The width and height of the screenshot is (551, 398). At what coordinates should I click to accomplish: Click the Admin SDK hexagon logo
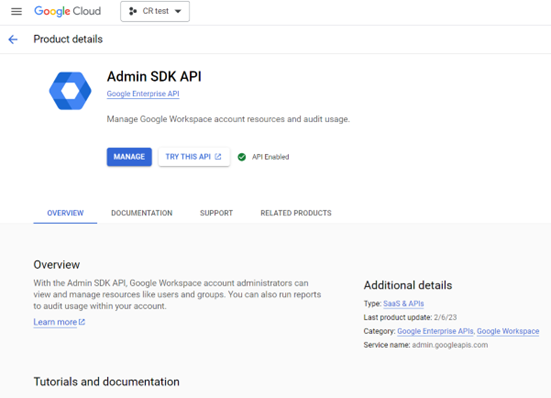pyautogui.click(x=70, y=91)
